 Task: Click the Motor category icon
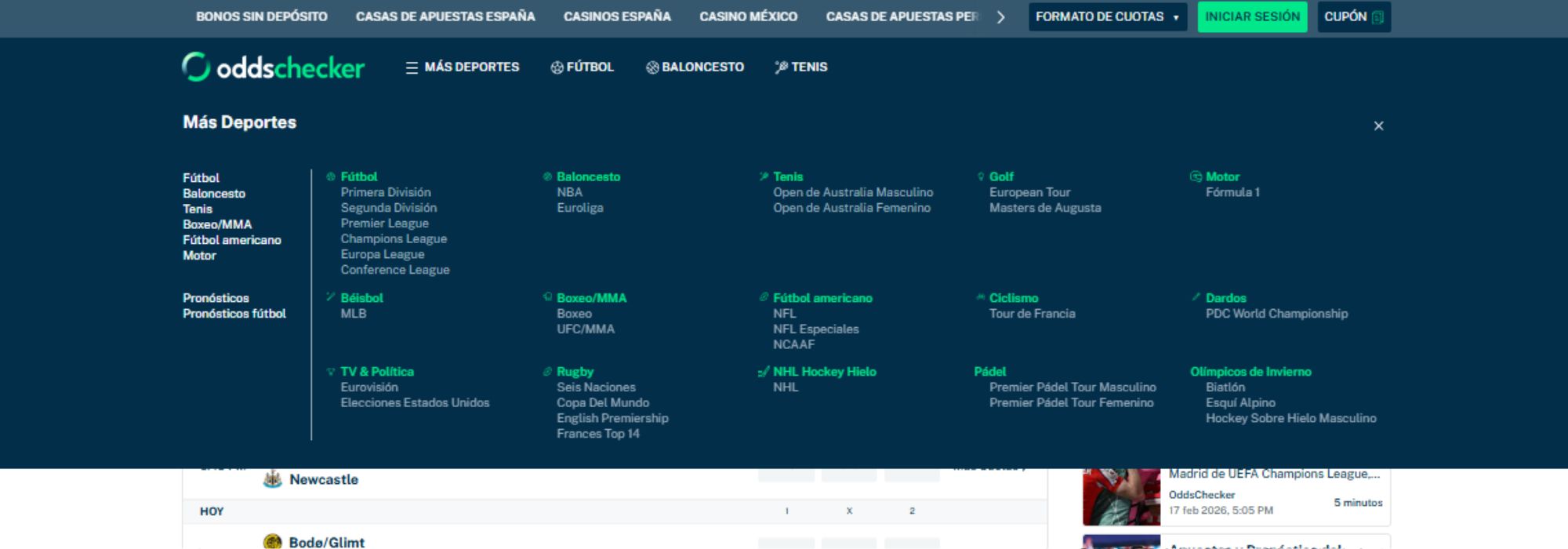1196,177
